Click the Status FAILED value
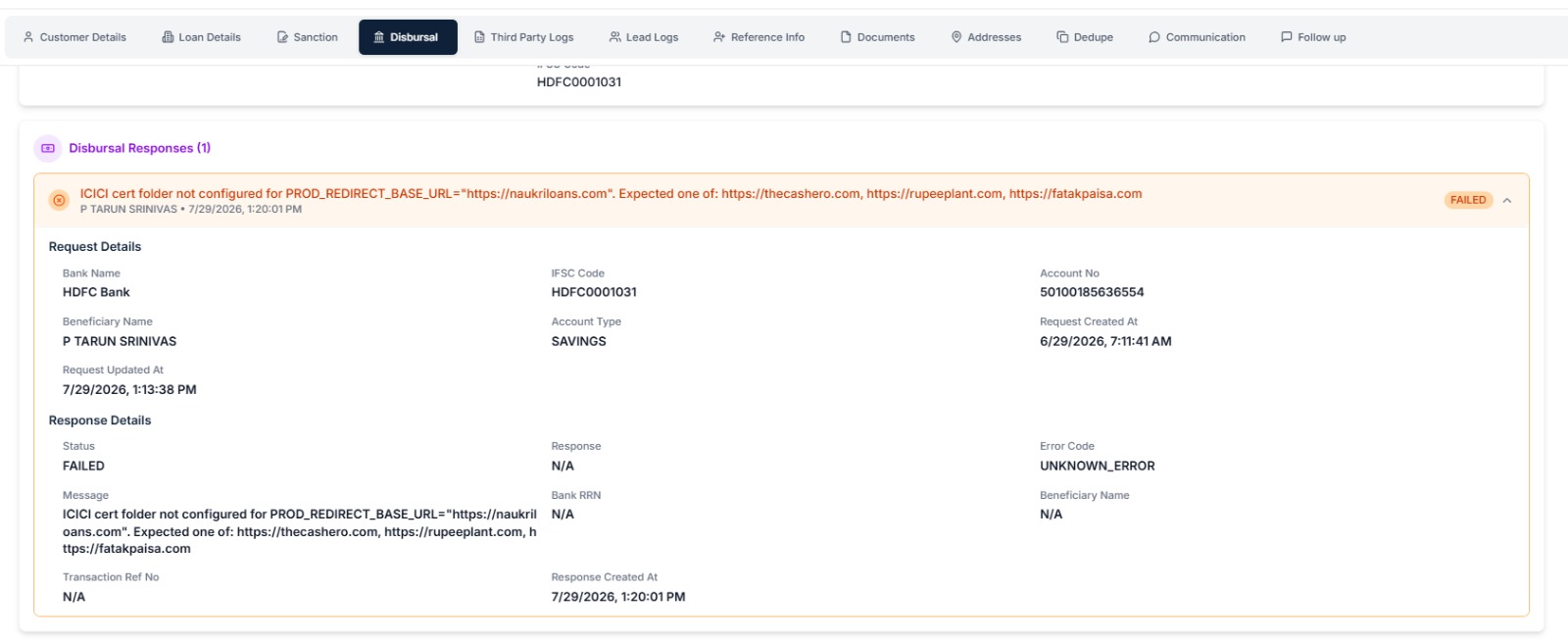Image resolution: width=1568 pixels, height=642 pixels. [x=83, y=467]
